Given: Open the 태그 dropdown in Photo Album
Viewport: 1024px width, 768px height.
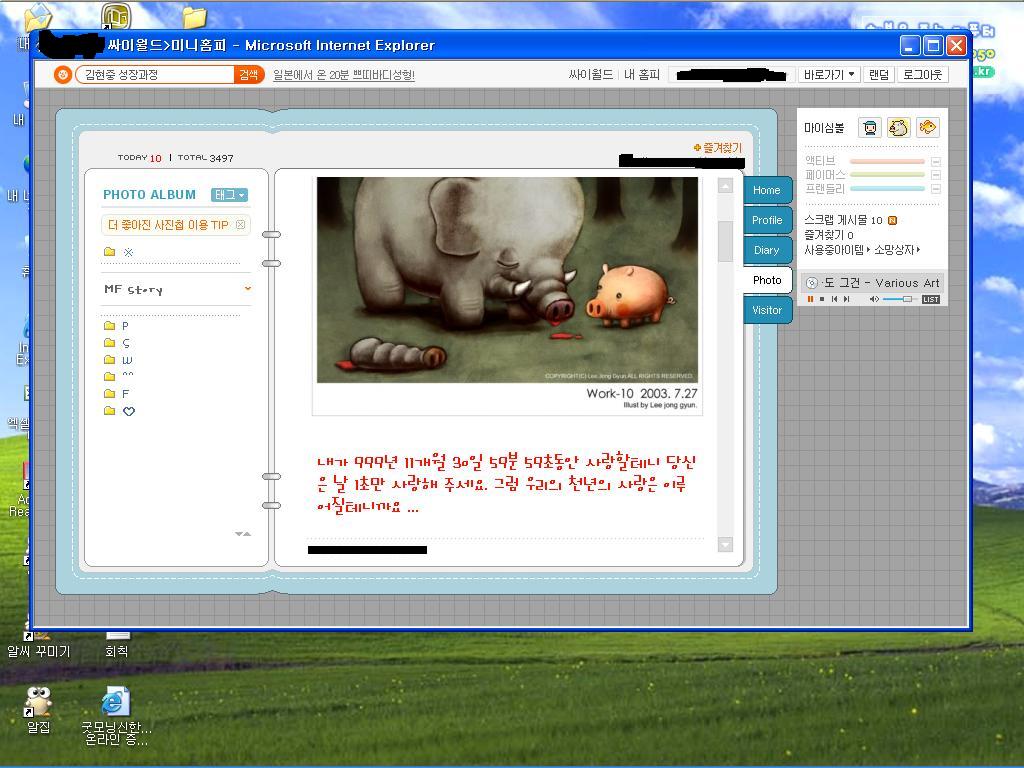Looking at the screenshot, I should [x=229, y=195].
